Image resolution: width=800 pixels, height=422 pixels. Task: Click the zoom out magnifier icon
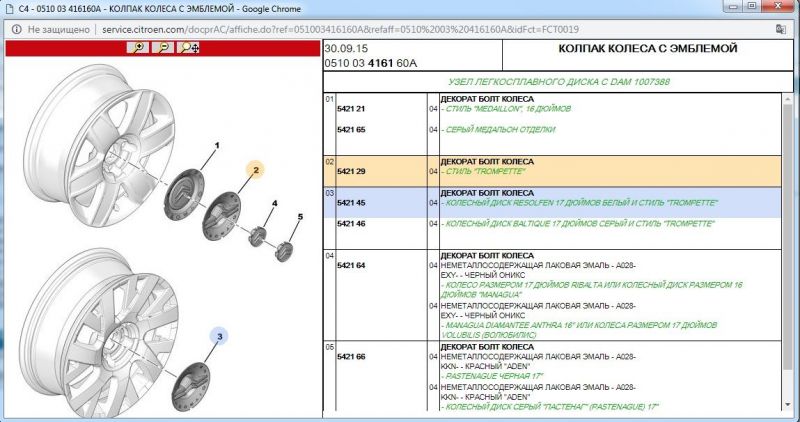pyautogui.click(x=162, y=47)
